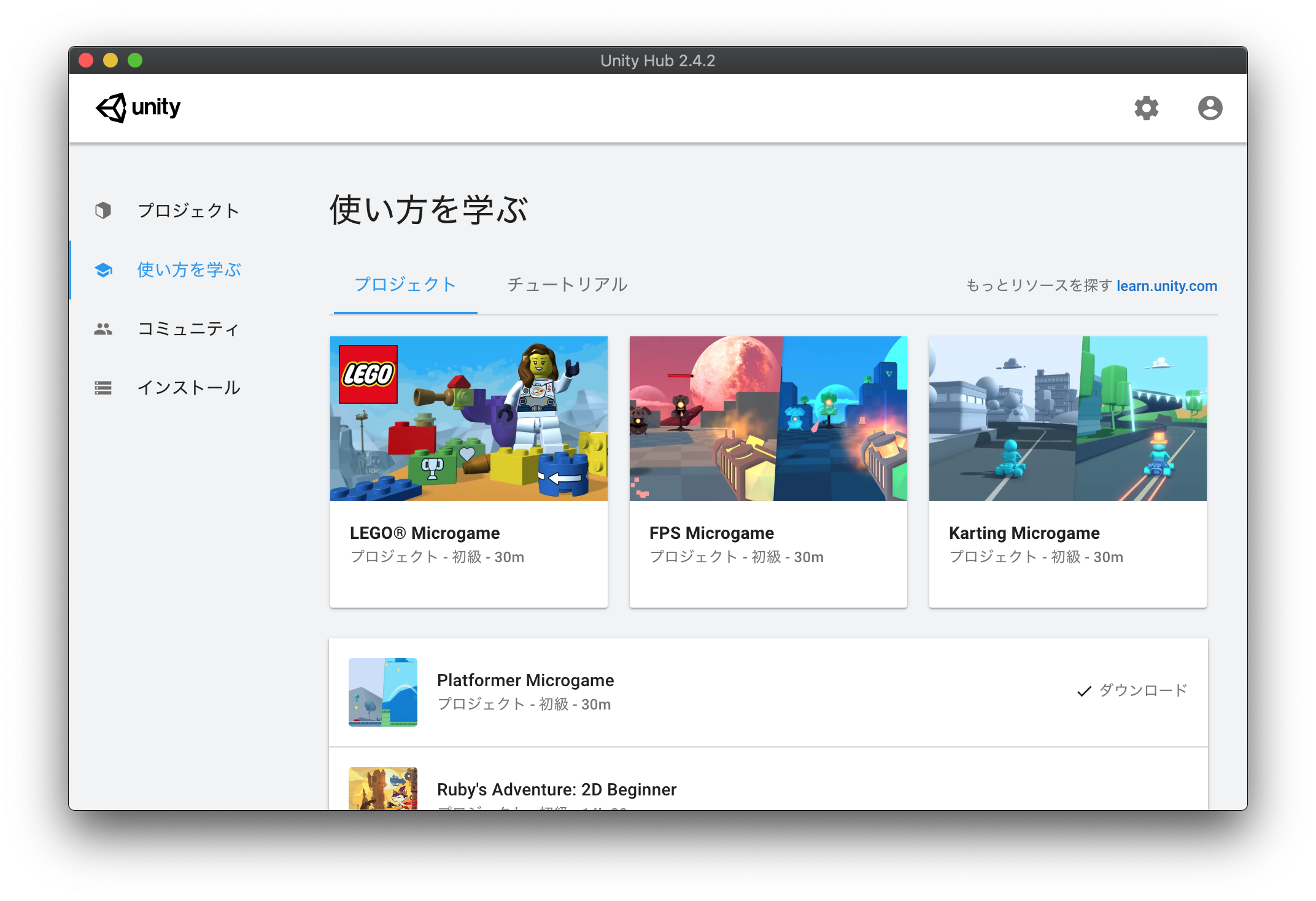Click the Karting Microgame title text
This screenshot has height=901, width=1316.
1024,533
